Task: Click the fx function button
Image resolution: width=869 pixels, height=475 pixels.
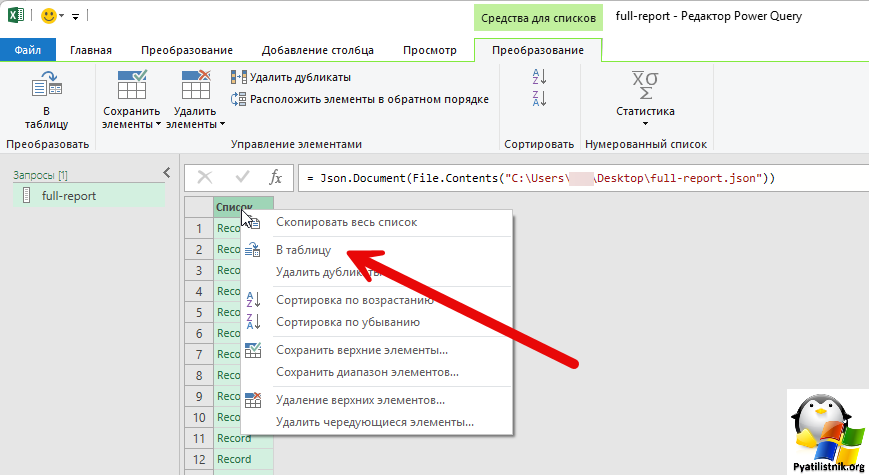Action: coord(275,177)
